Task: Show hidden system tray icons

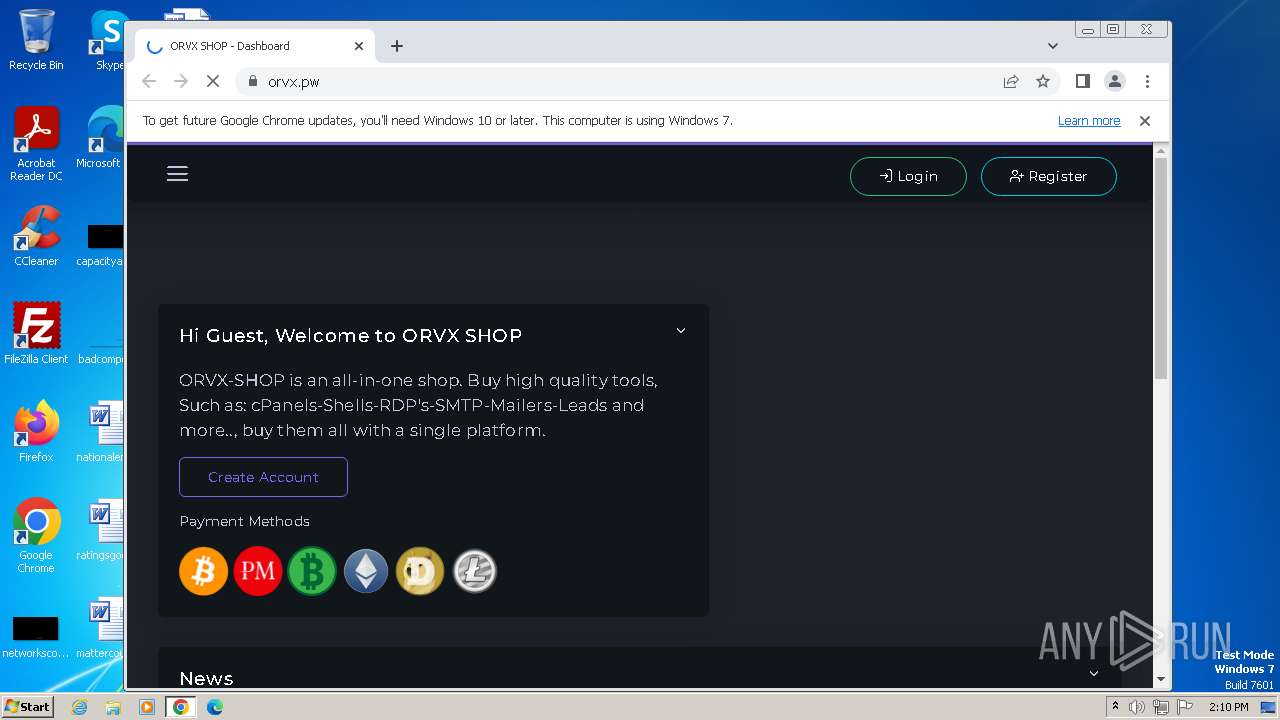Action: point(1115,707)
